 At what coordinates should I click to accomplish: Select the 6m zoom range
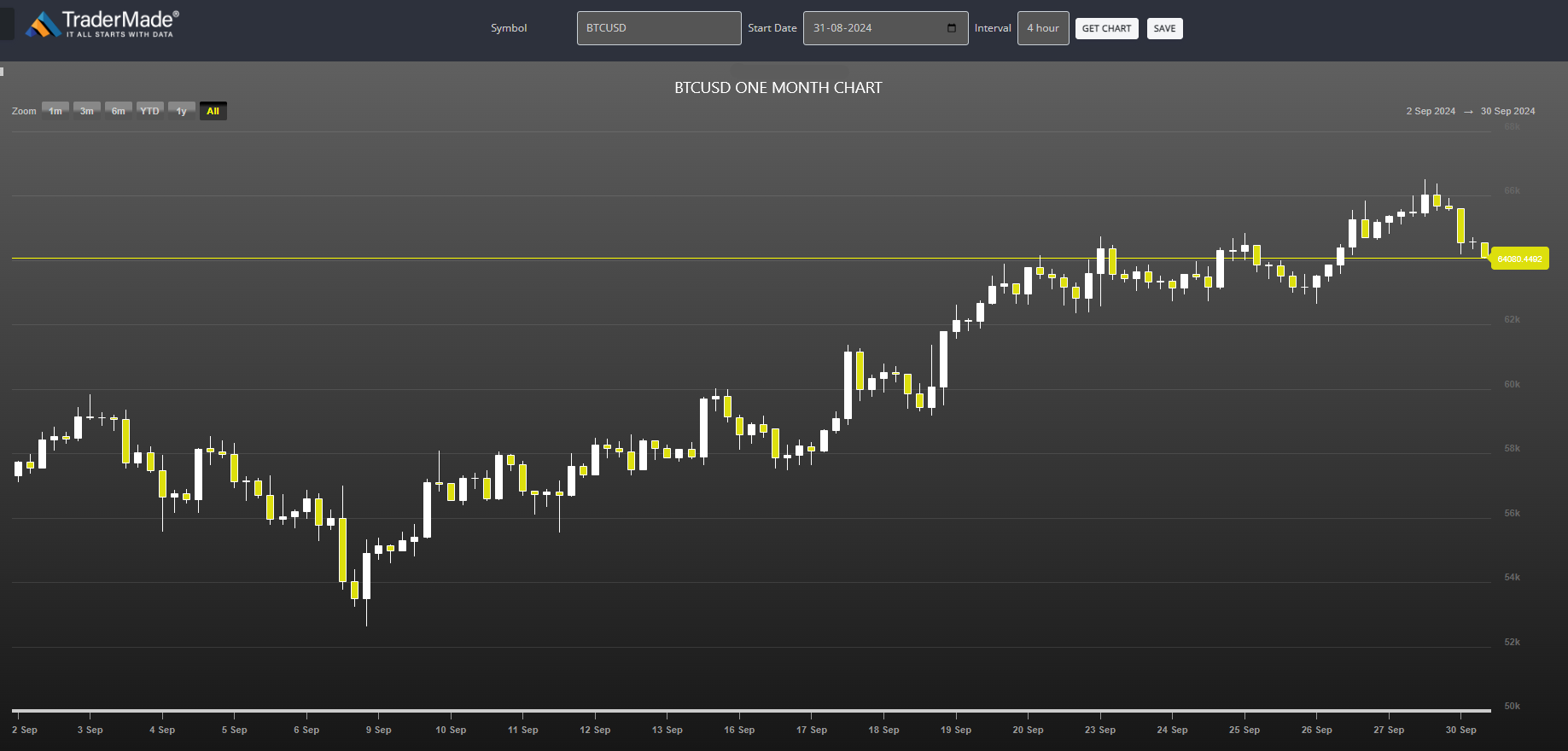(x=119, y=111)
